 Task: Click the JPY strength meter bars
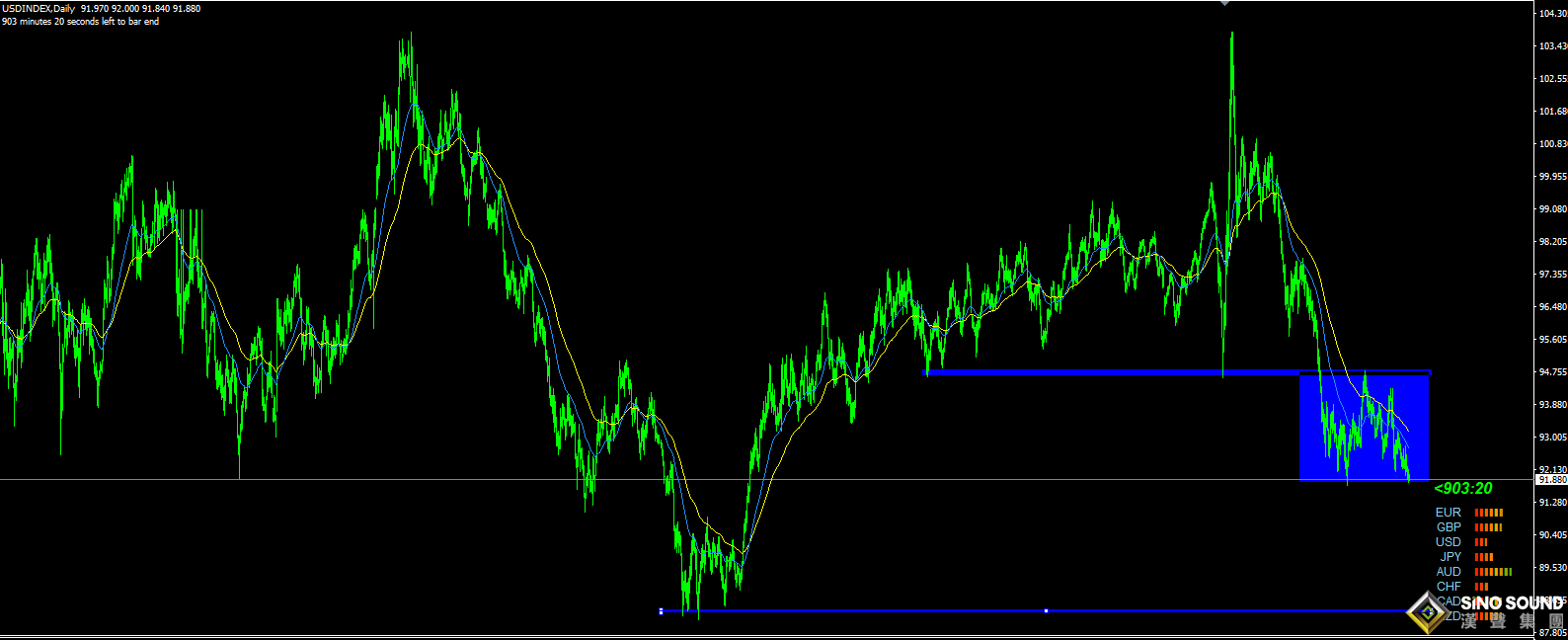1483,557
